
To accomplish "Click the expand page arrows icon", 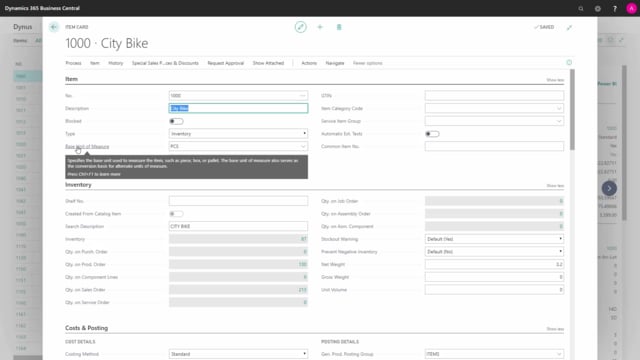I will (x=569, y=27).
